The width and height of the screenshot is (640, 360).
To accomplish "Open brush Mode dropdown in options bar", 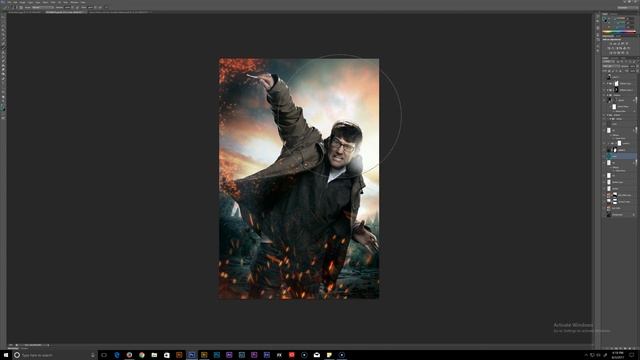I will click(43, 7).
